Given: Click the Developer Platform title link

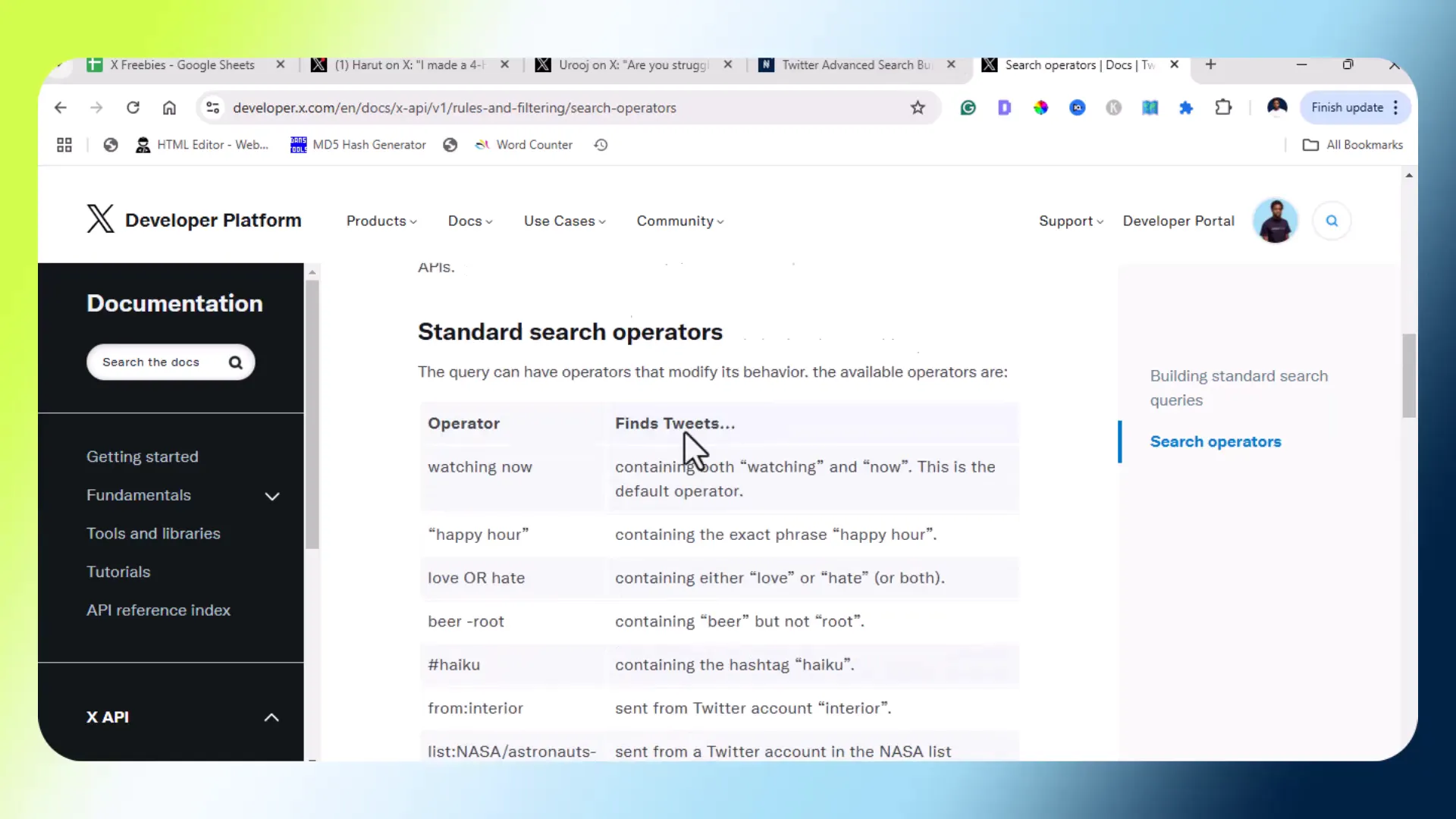Looking at the screenshot, I should pos(213,220).
